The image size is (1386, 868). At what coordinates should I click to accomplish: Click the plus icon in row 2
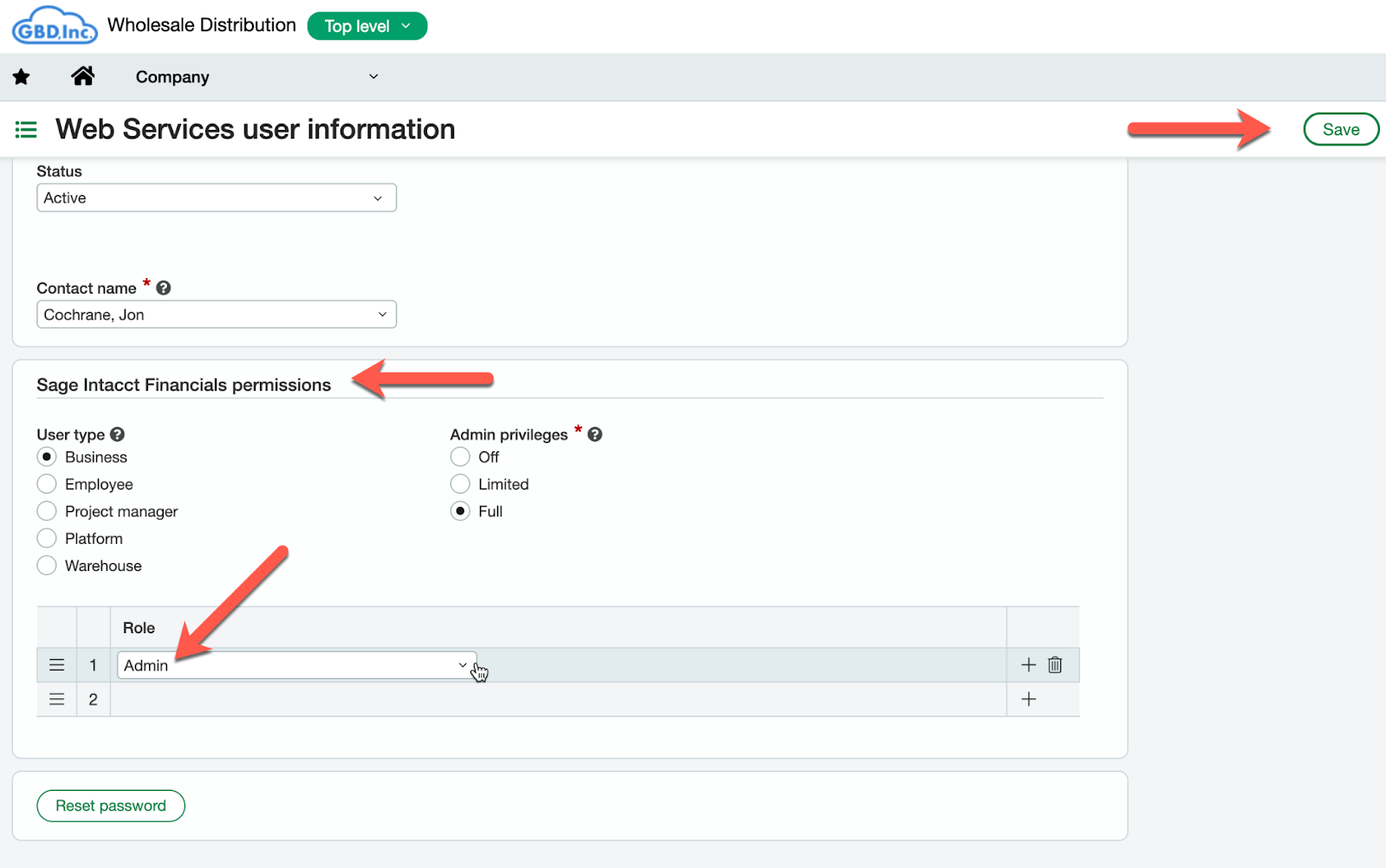pyautogui.click(x=1028, y=699)
